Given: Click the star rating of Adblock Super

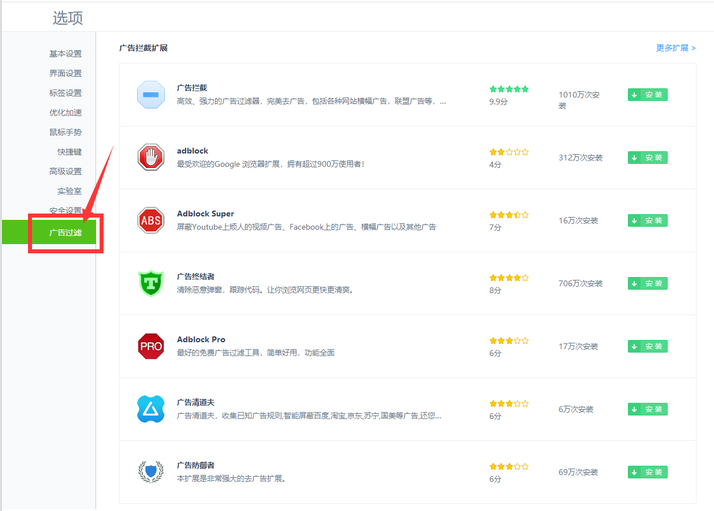Looking at the screenshot, I should pos(509,215).
